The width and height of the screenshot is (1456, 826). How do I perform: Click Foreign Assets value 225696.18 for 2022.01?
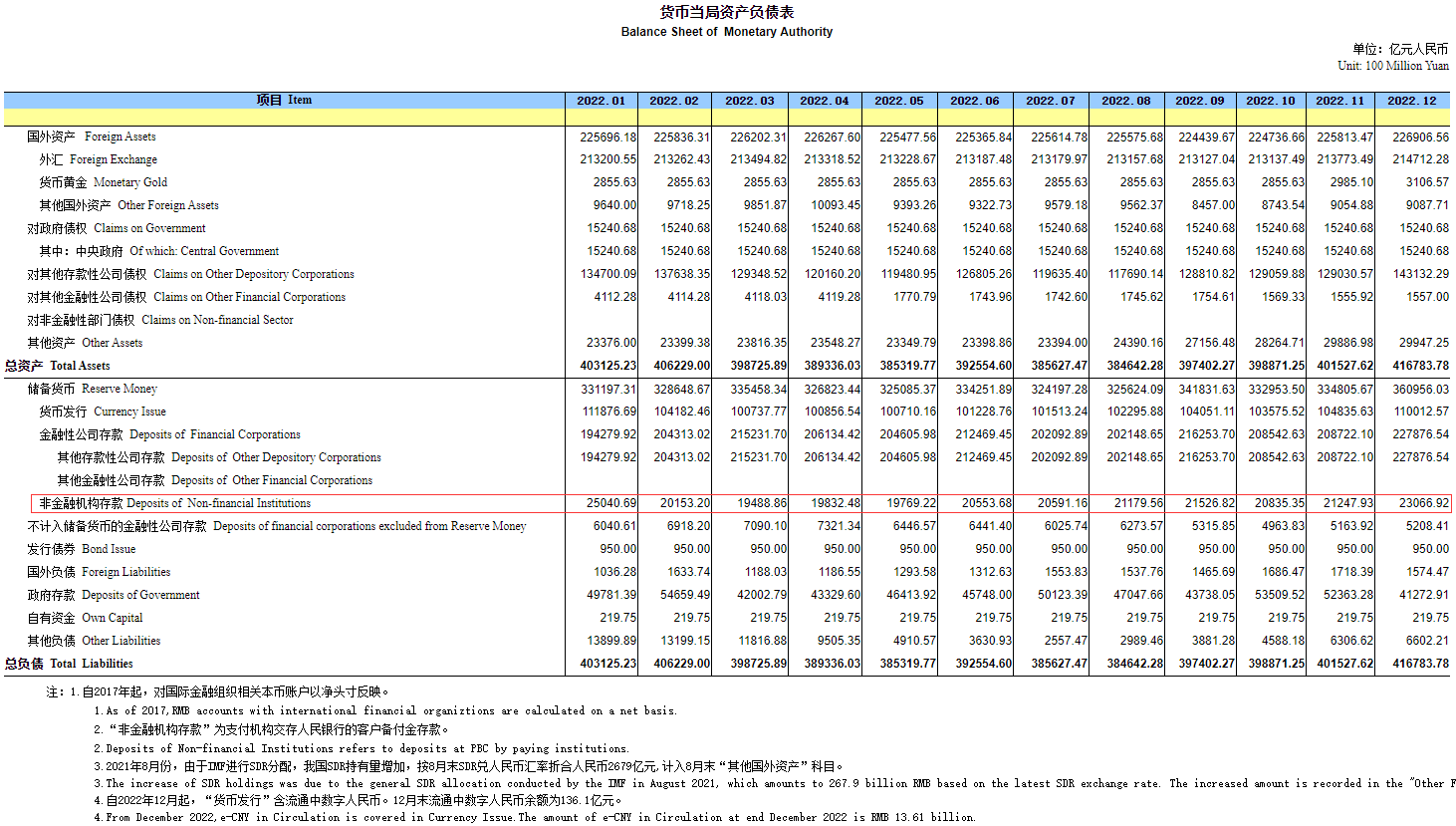click(607, 138)
